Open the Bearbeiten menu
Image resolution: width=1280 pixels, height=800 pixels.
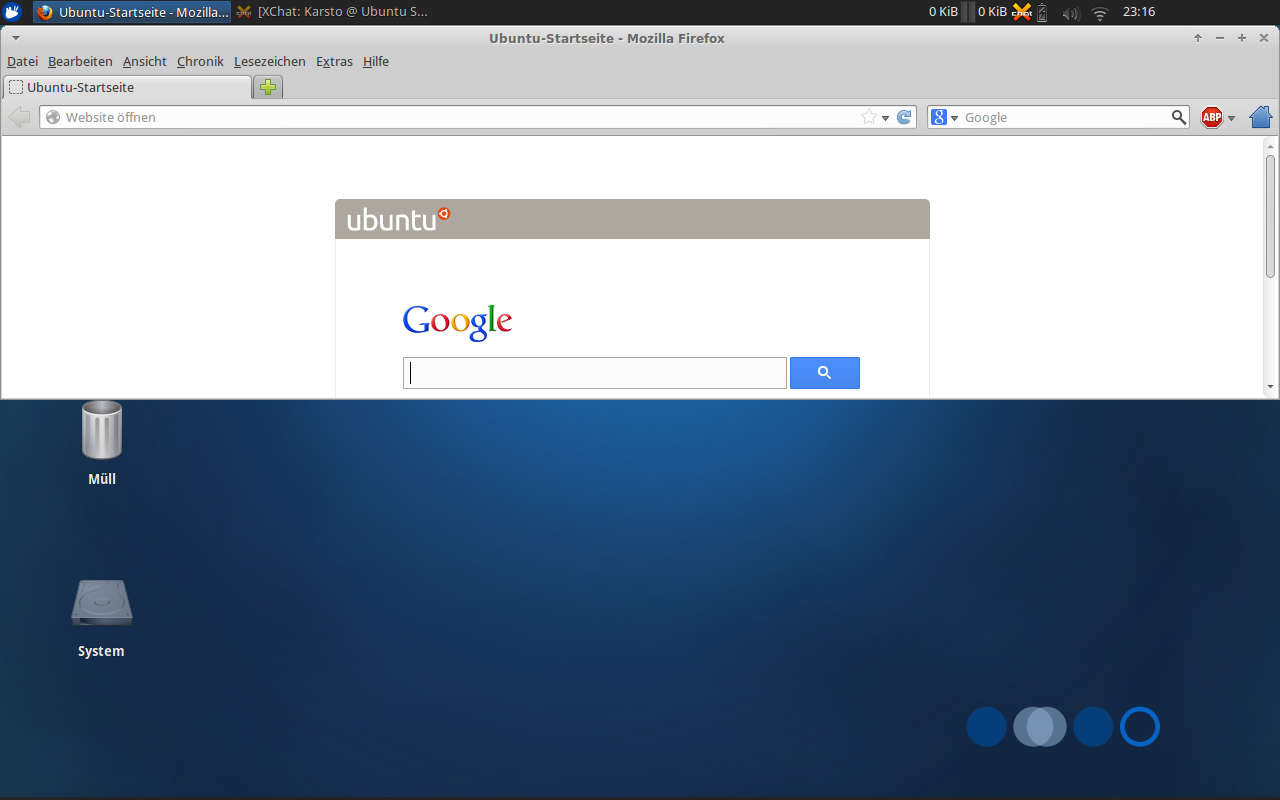click(80, 61)
